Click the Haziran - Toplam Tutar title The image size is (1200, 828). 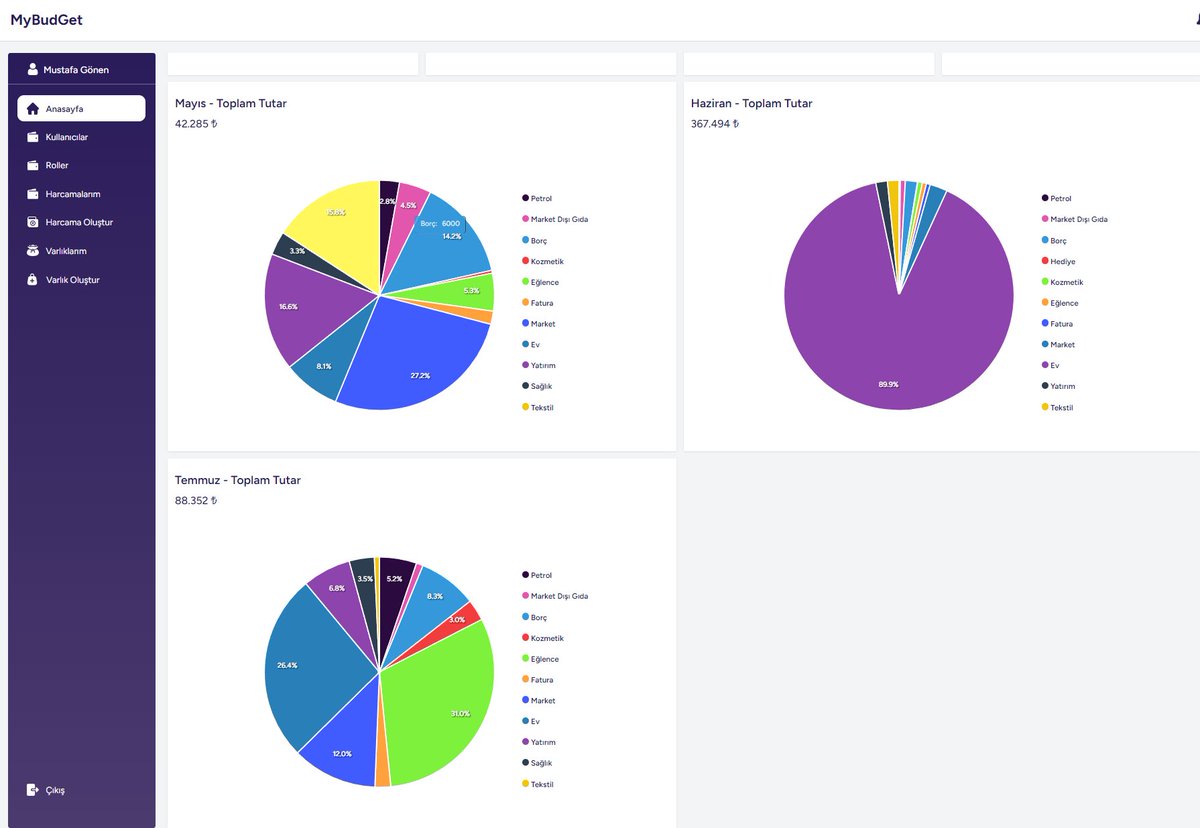click(x=752, y=103)
